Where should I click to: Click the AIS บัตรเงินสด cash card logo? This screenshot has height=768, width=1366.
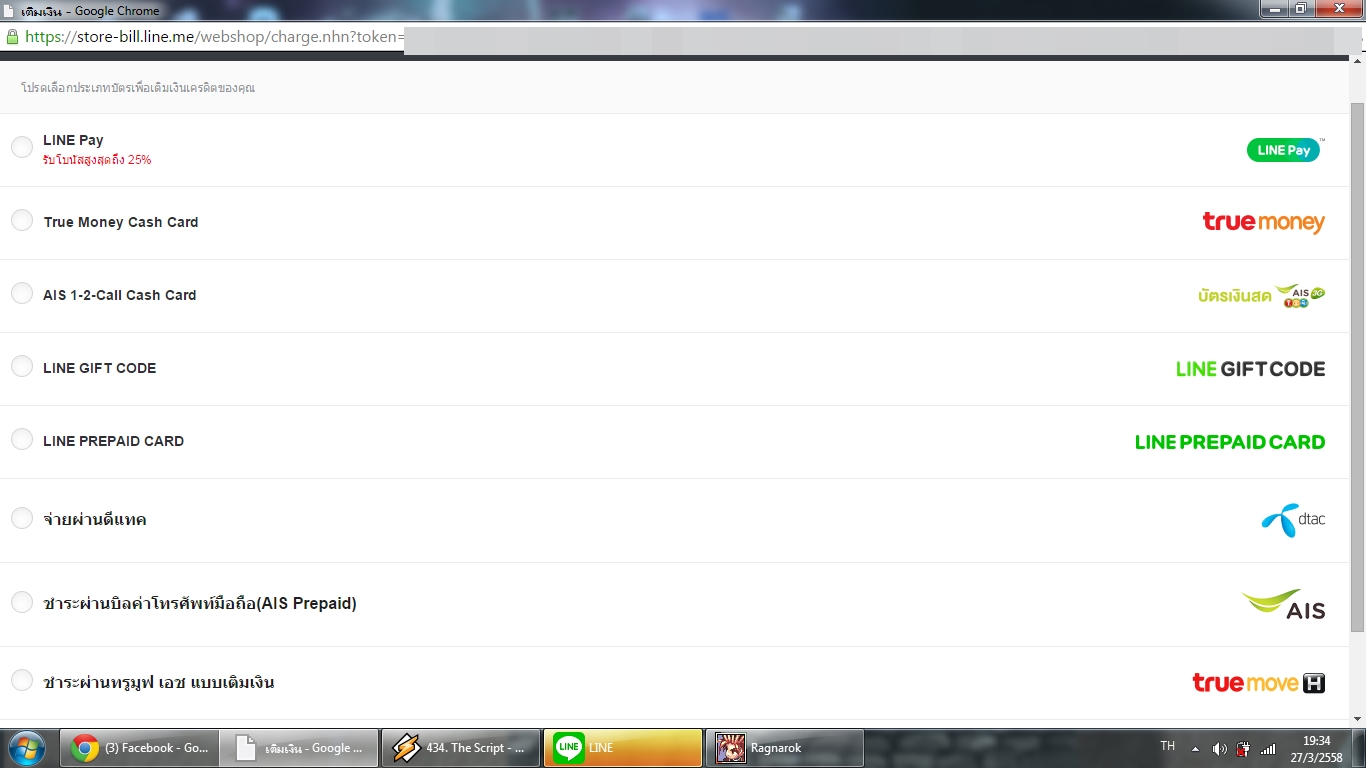pos(1261,295)
